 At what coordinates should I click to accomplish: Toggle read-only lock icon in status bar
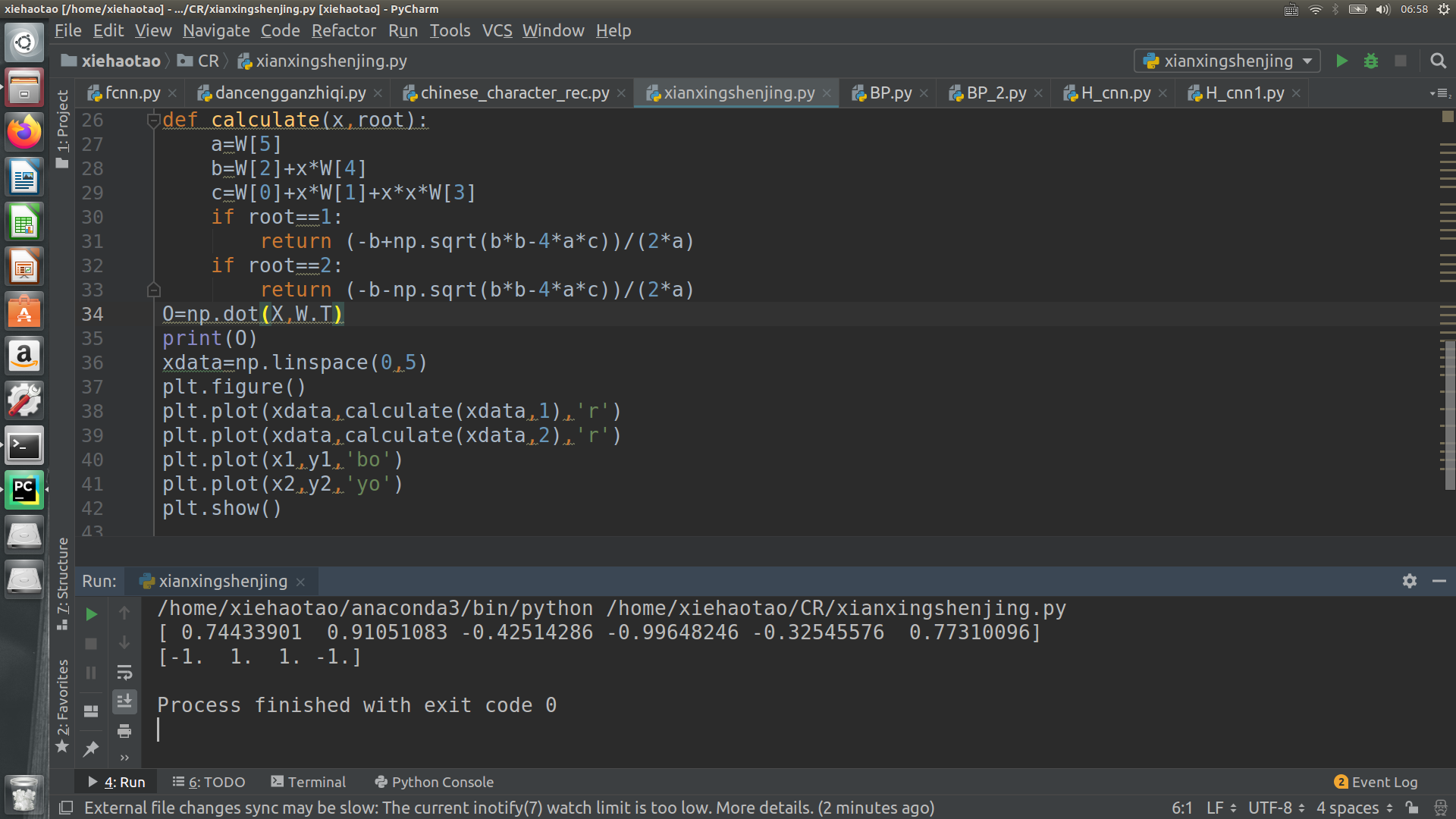point(1412,808)
